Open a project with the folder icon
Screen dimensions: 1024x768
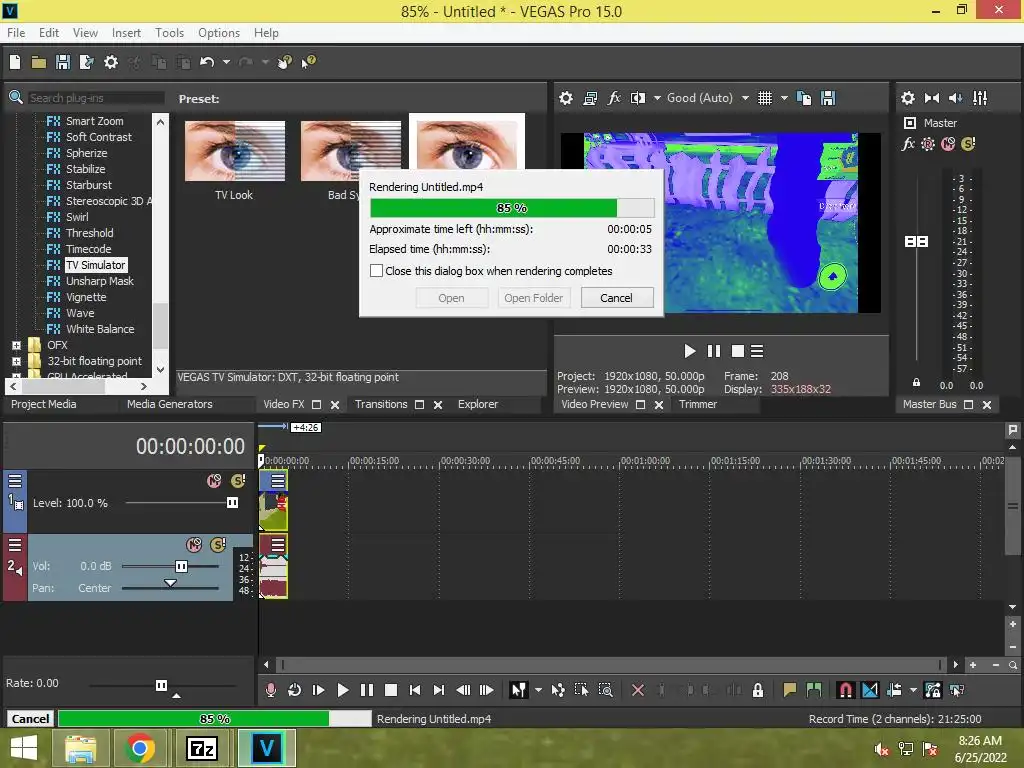39,62
